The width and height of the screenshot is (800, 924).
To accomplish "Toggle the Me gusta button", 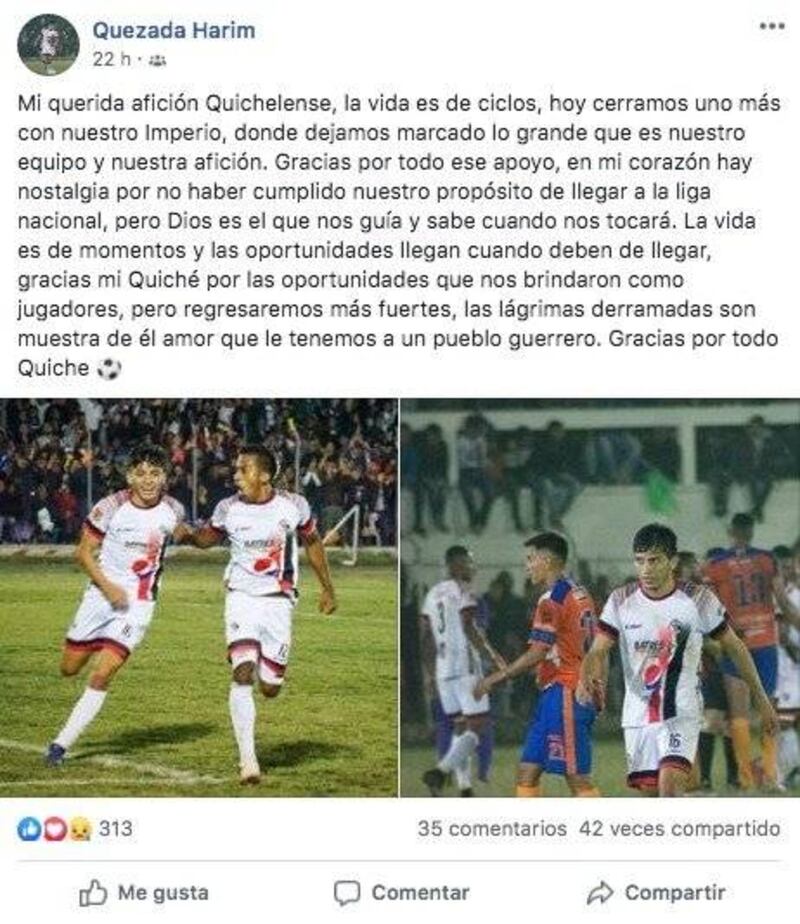I will [144, 893].
